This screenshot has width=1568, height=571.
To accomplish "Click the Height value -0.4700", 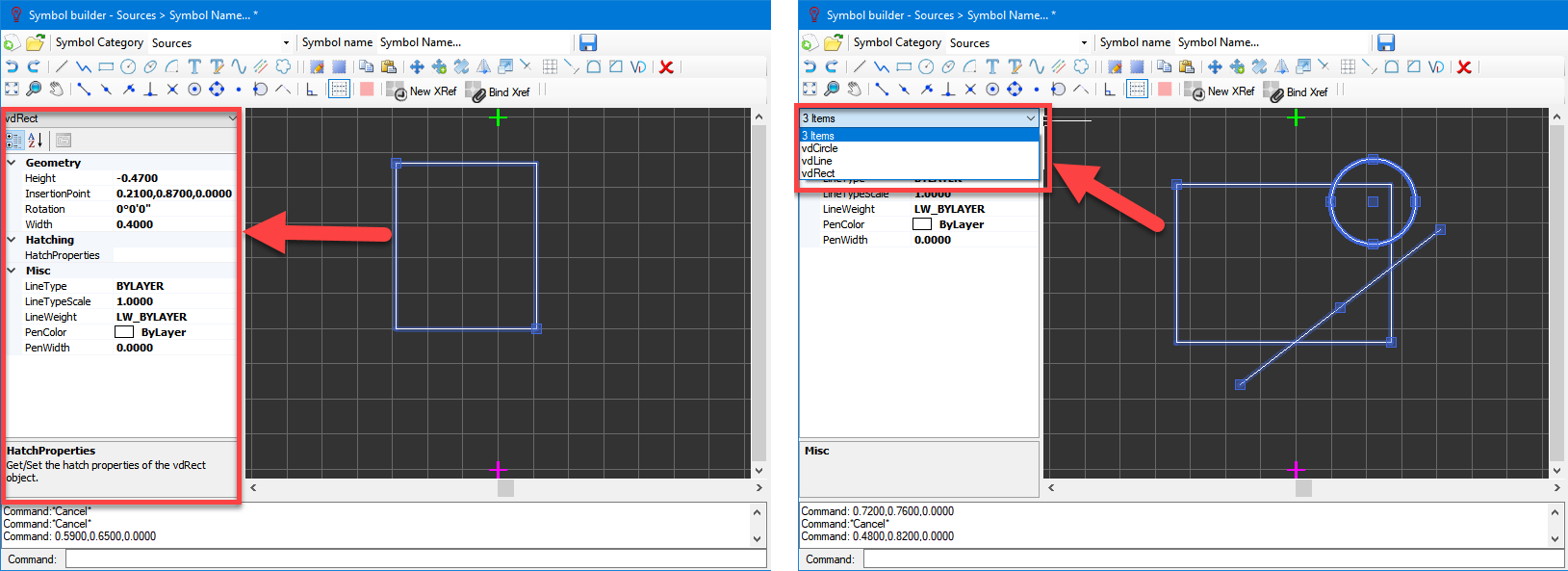I will [138, 178].
